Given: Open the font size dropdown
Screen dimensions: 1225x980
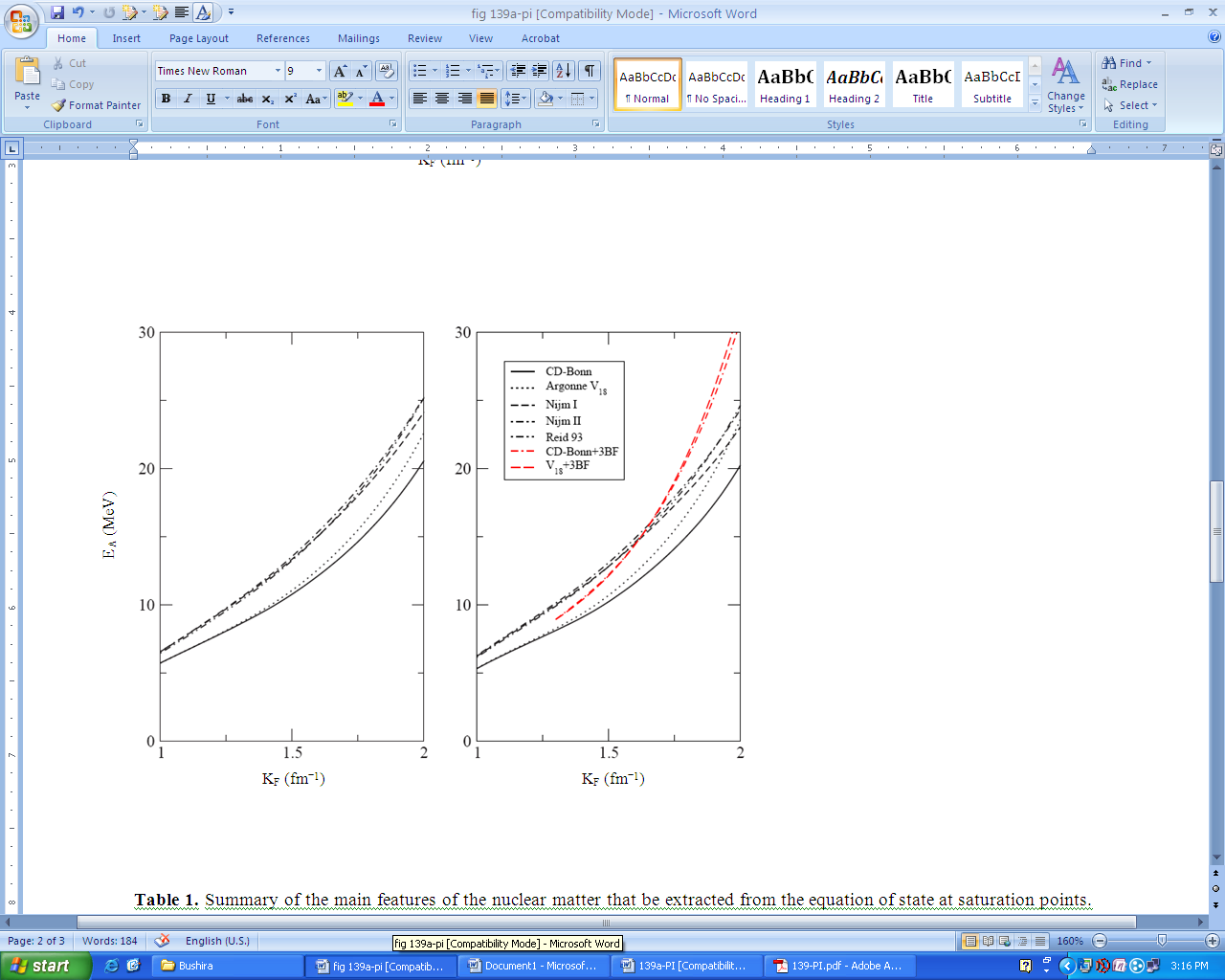Looking at the screenshot, I should pos(319,71).
